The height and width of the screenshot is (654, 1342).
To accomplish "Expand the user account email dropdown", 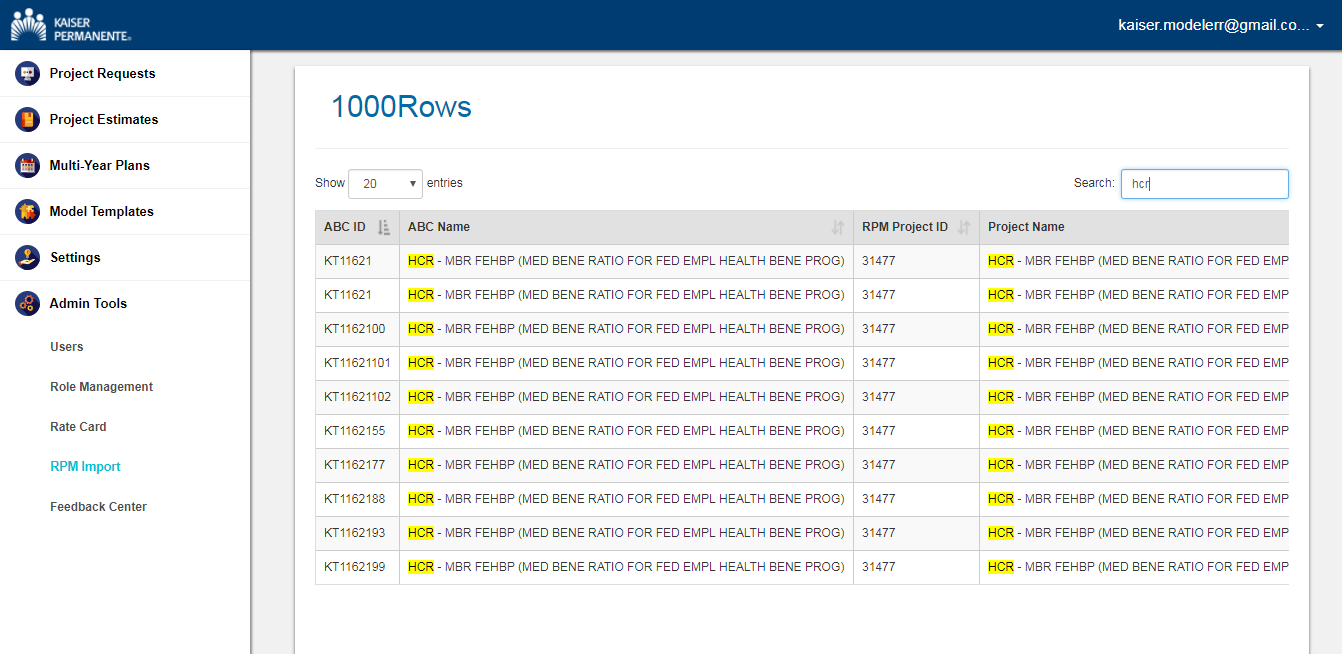I will click(x=1220, y=26).
